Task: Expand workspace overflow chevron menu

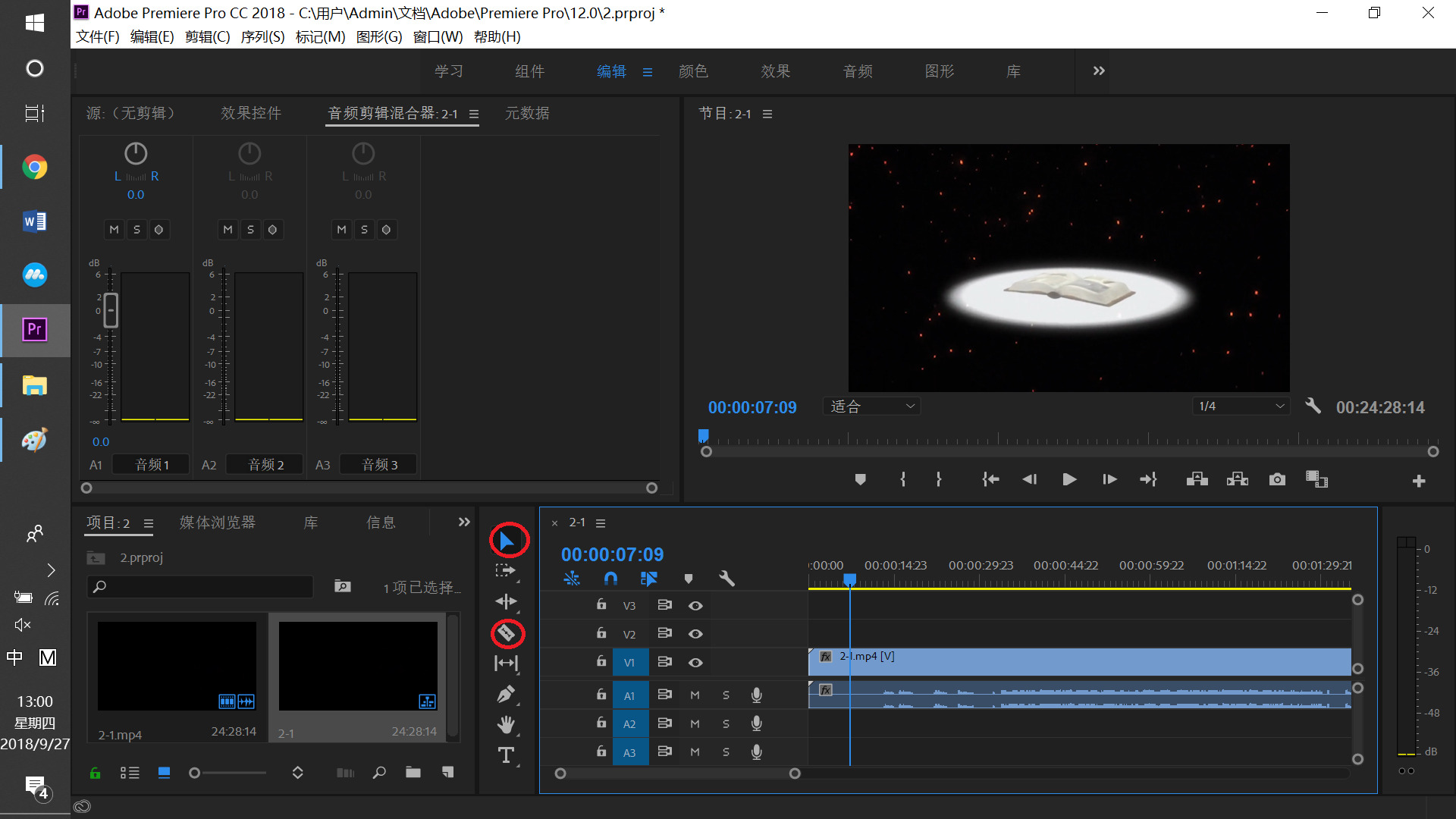Action: 1099,71
